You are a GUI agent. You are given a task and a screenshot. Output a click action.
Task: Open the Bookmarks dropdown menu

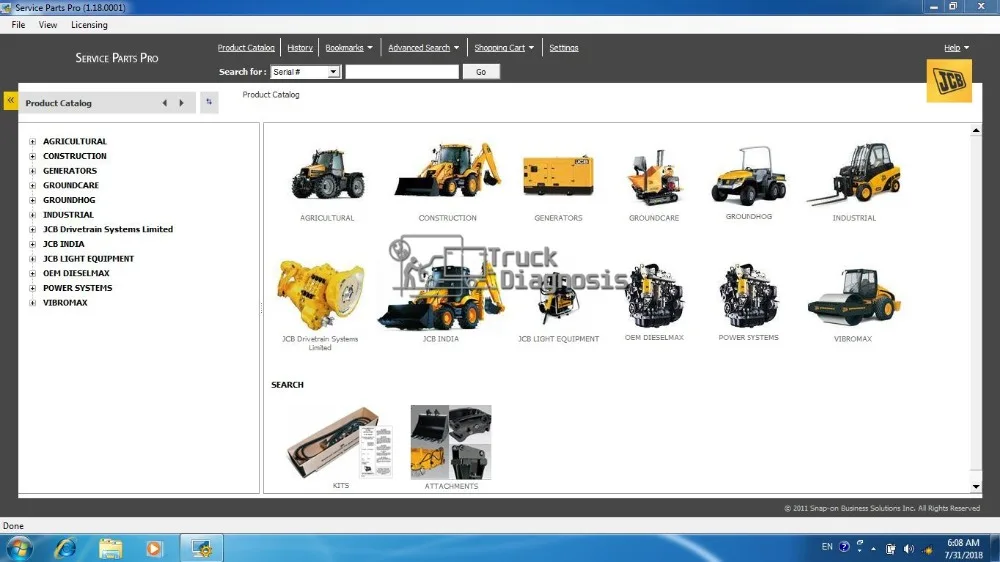(349, 48)
